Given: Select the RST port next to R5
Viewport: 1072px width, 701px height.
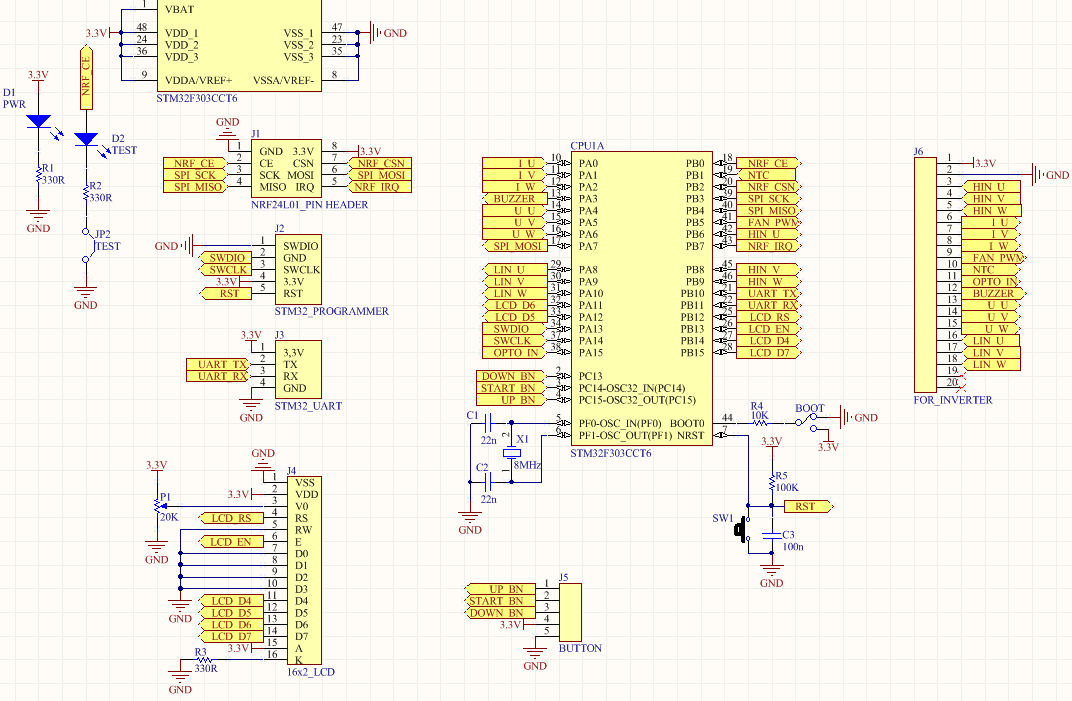Looking at the screenshot, I should click(808, 506).
